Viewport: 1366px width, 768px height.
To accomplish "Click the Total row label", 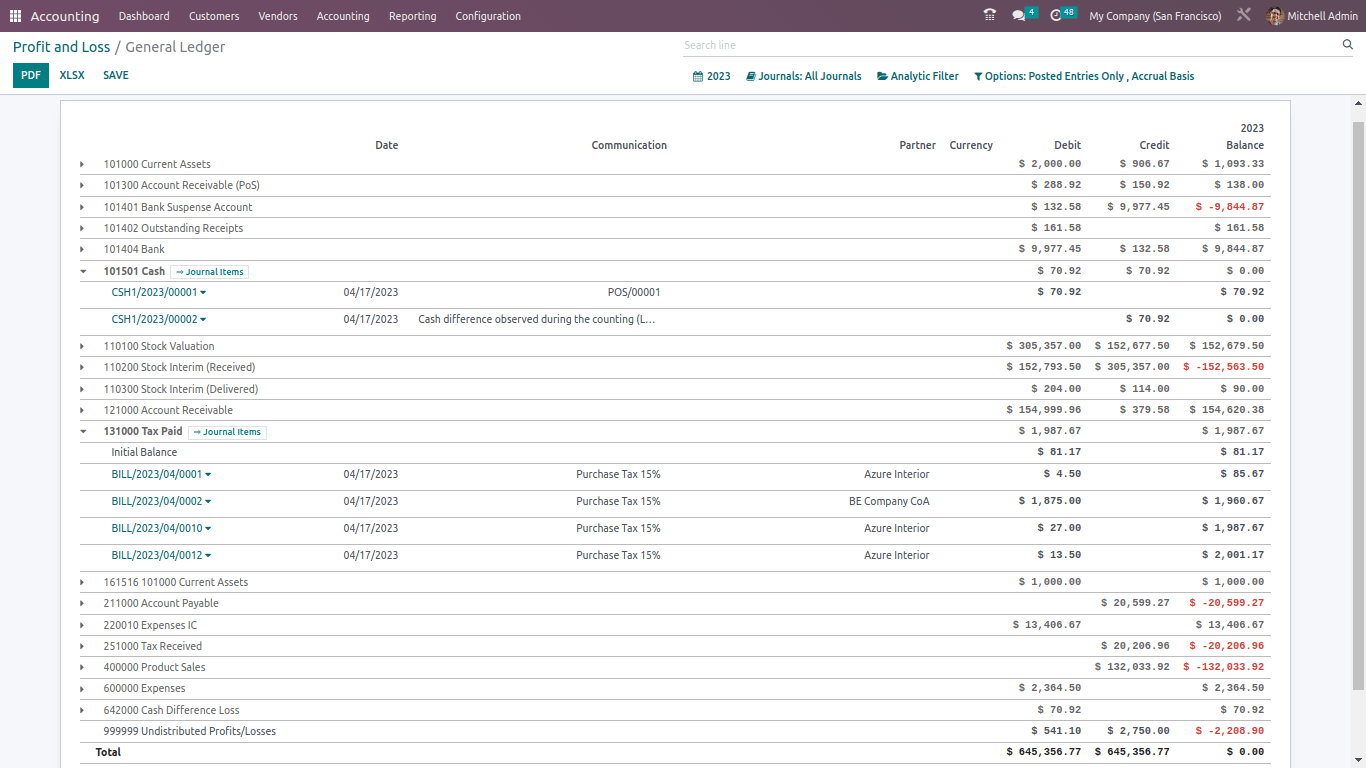I will click(108, 752).
